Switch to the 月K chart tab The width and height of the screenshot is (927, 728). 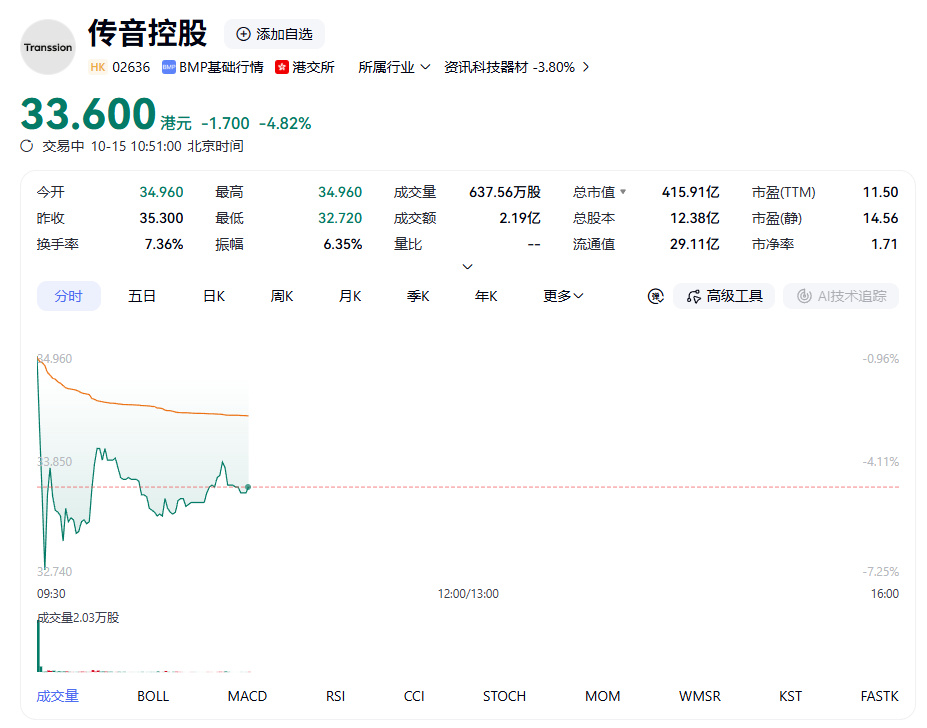(350, 296)
